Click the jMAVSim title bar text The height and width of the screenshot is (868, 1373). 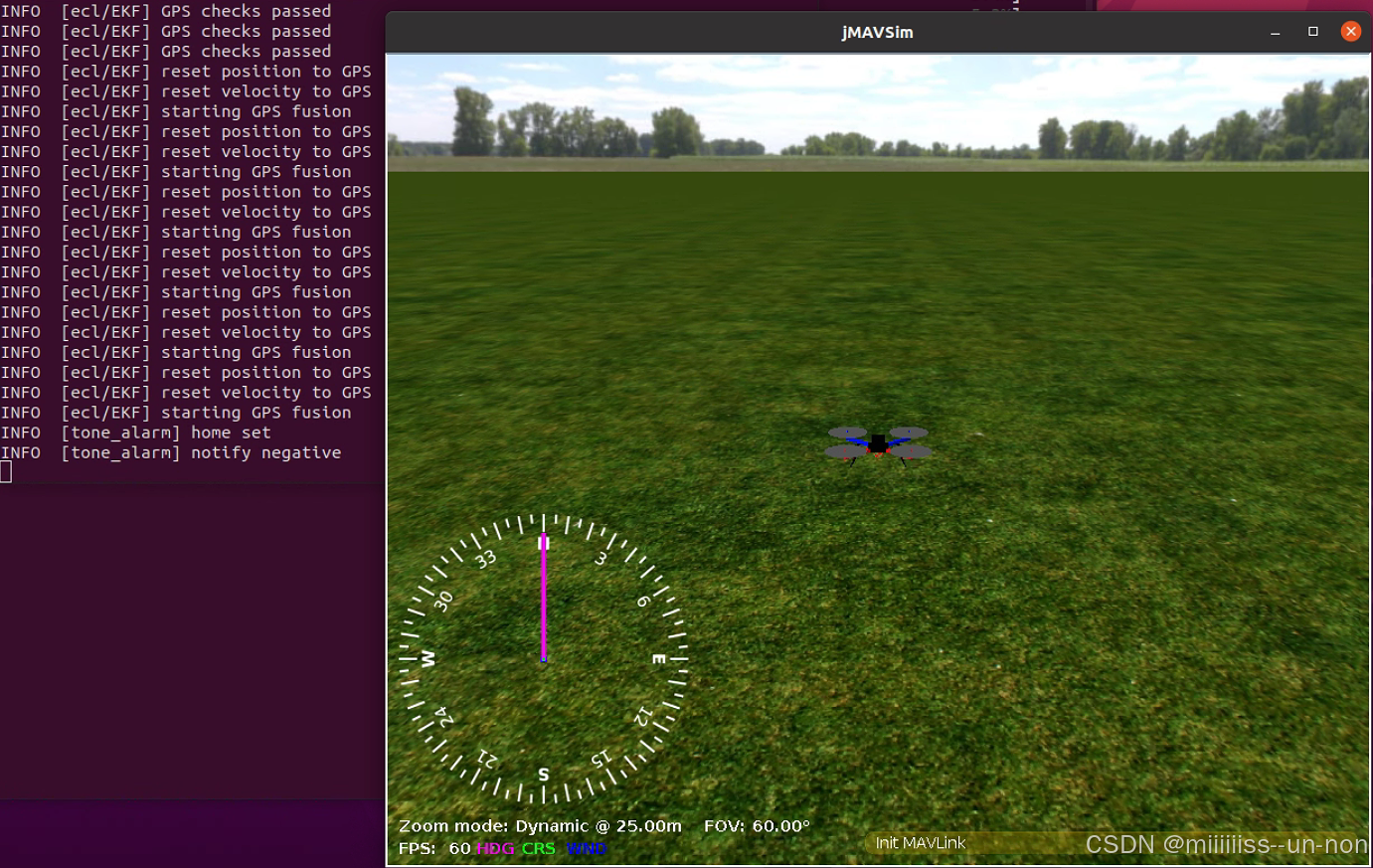(877, 32)
